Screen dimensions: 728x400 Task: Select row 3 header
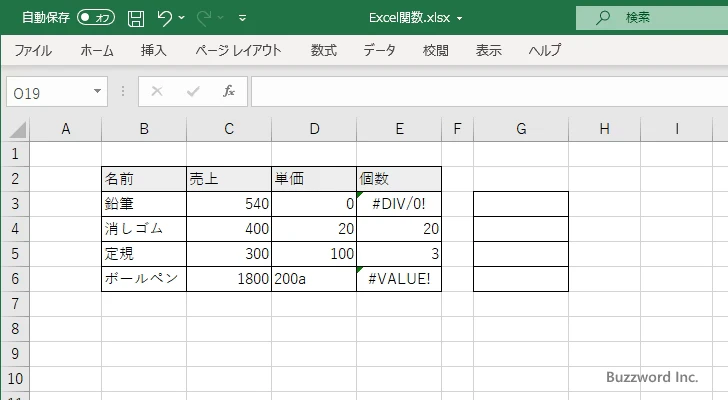(x=15, y=204)
